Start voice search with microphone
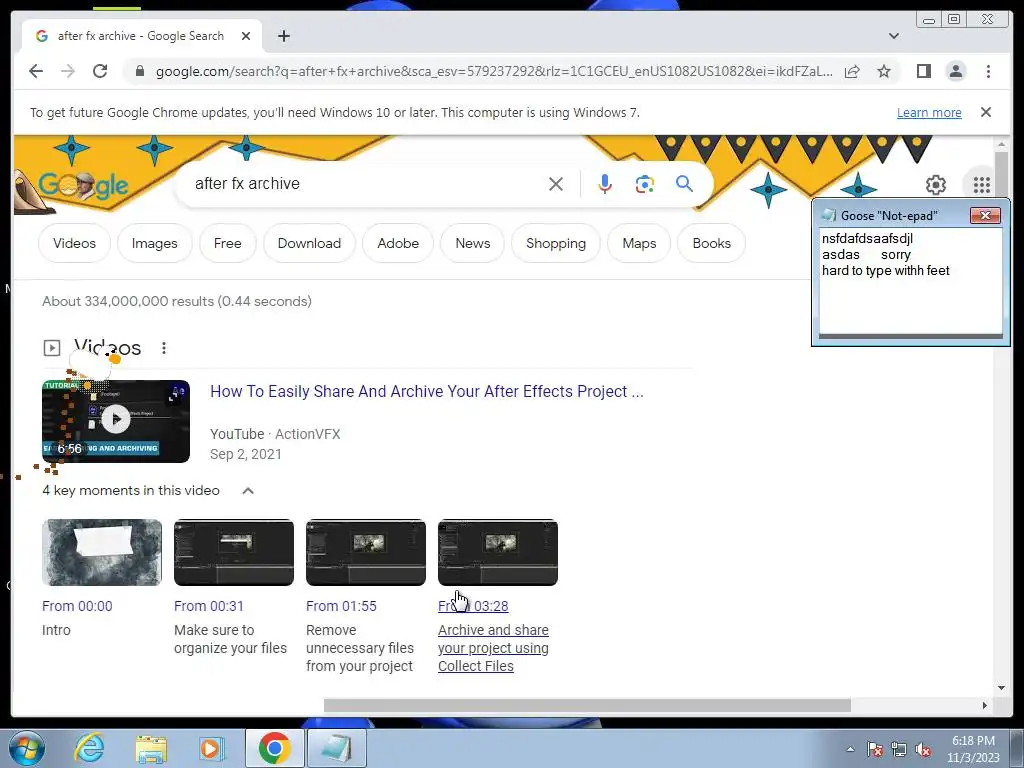This screenshot has width=1024, height=768. coord(605,184)
